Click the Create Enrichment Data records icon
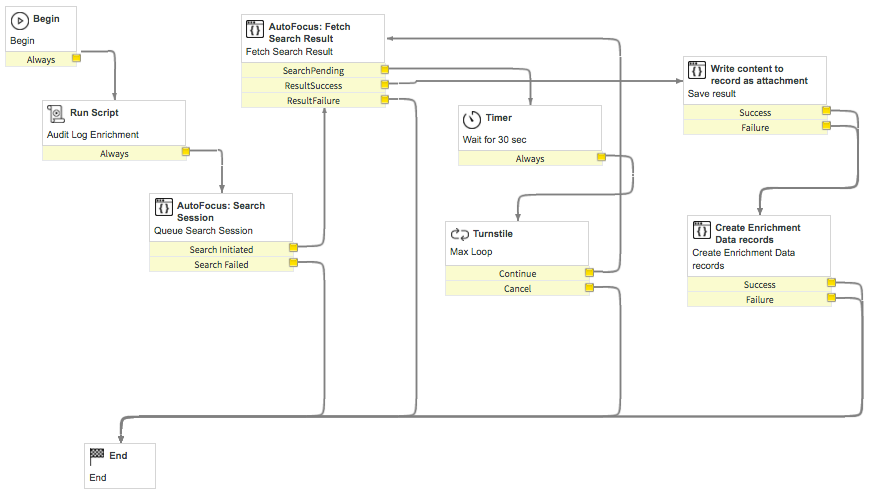 click(702, 230)
